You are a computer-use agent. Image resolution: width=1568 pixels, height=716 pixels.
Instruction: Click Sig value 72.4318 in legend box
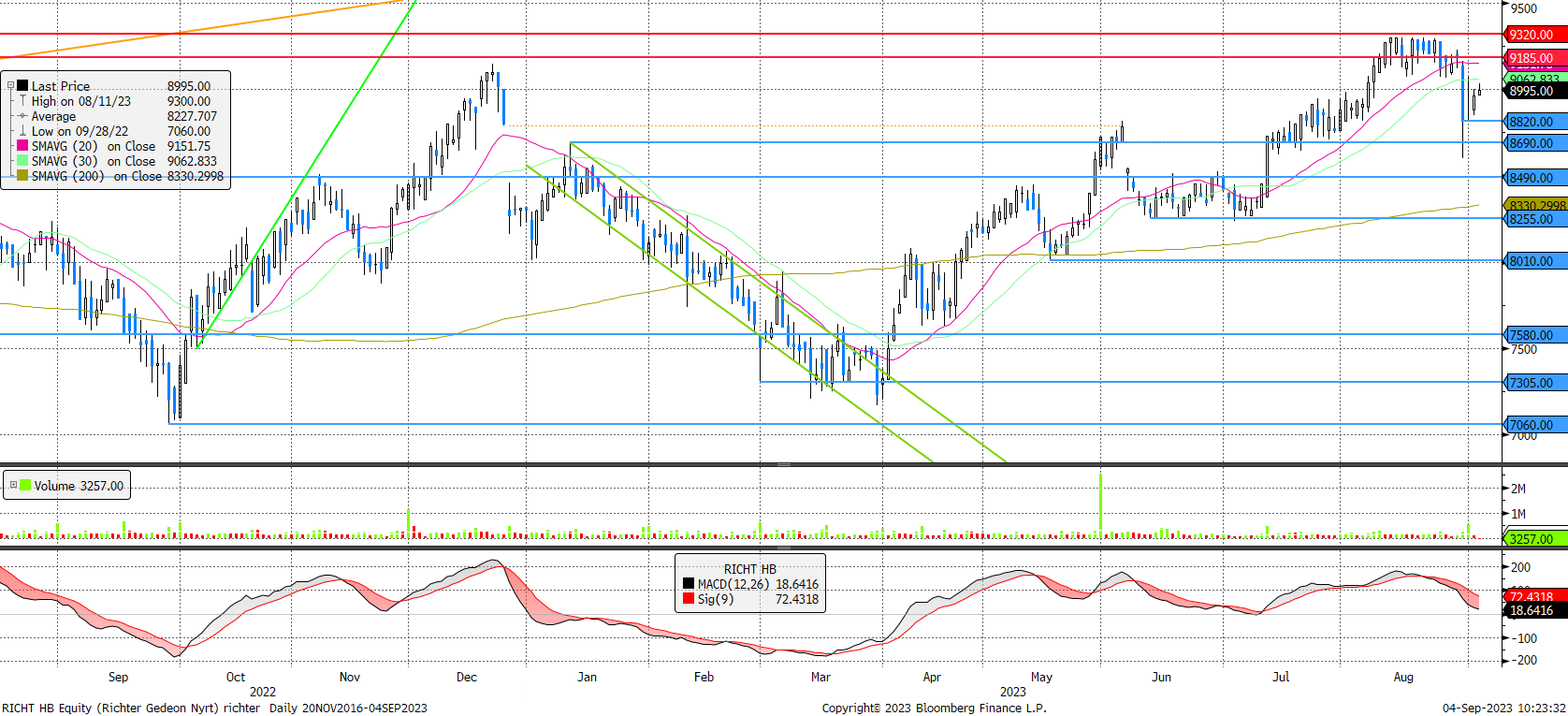tap(797, 599)
